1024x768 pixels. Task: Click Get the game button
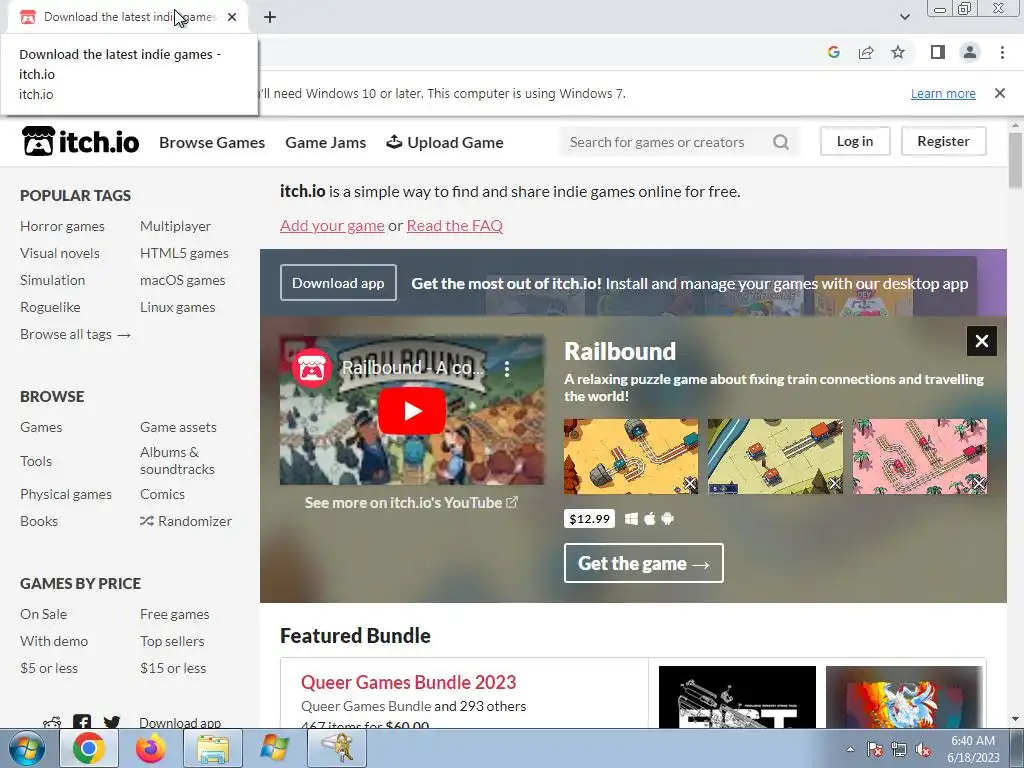pyautogui.click(x=643, y=563)
